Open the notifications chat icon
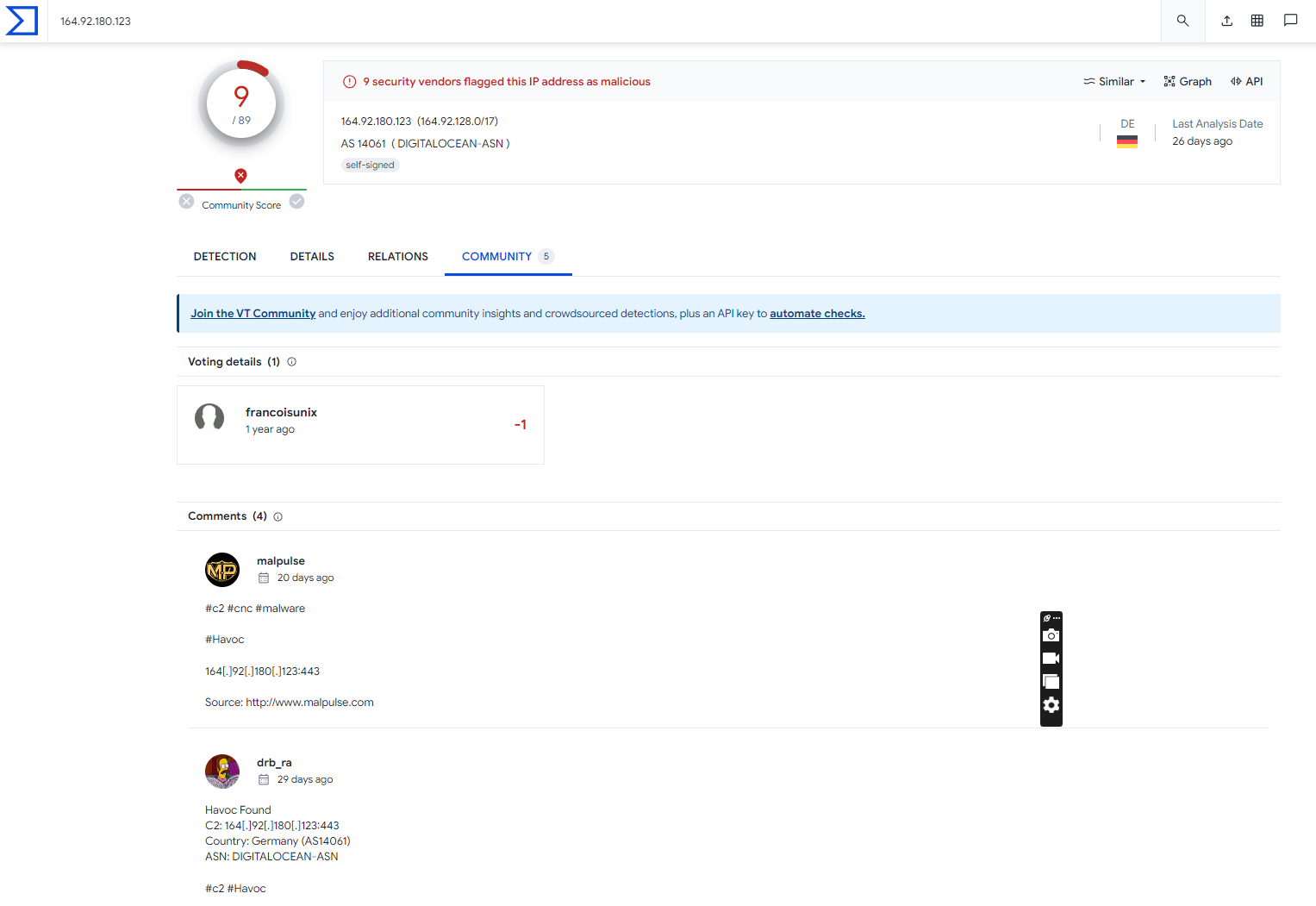 tap(1290, 21)
